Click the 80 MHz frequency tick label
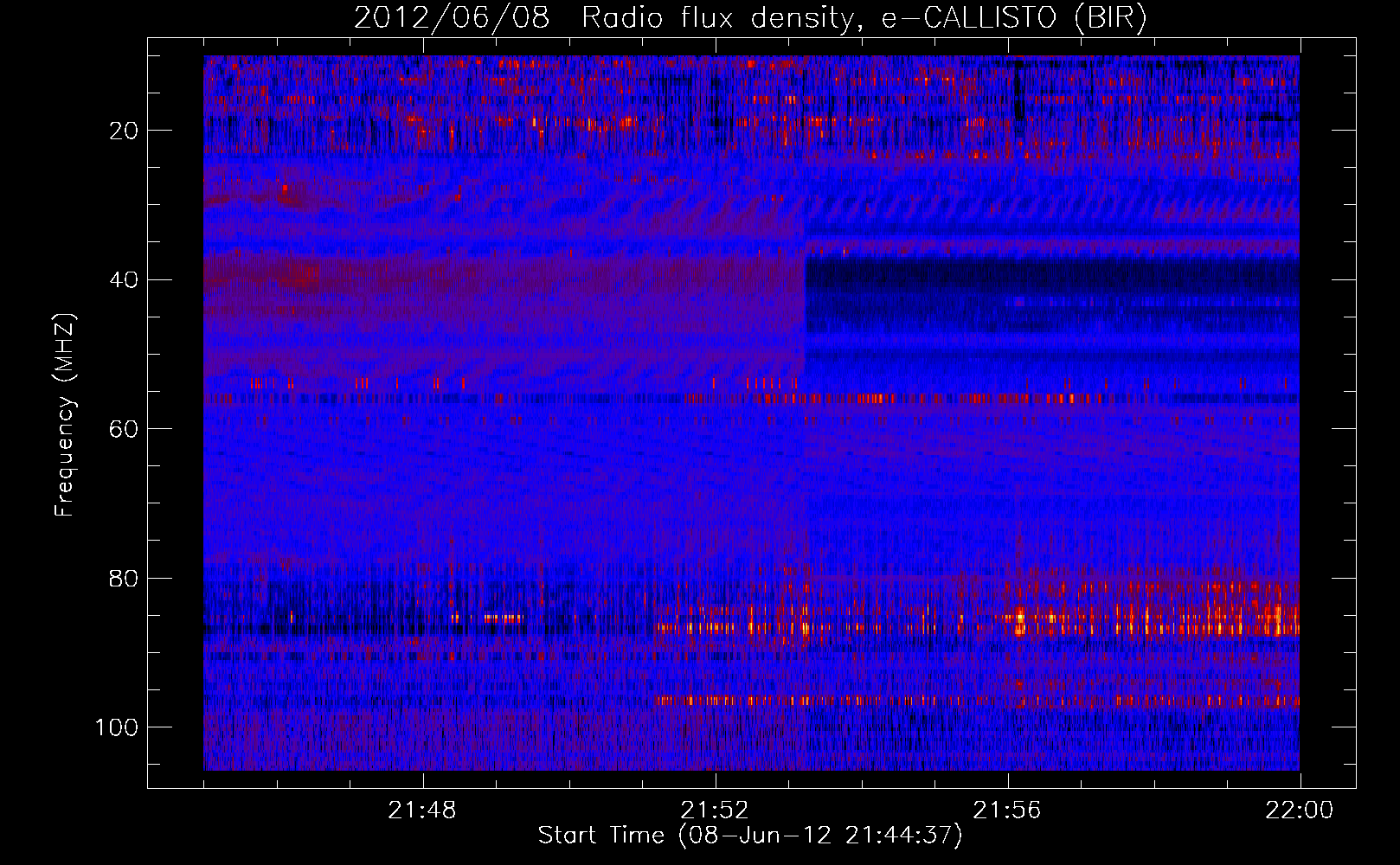 (x=125, y=578)
